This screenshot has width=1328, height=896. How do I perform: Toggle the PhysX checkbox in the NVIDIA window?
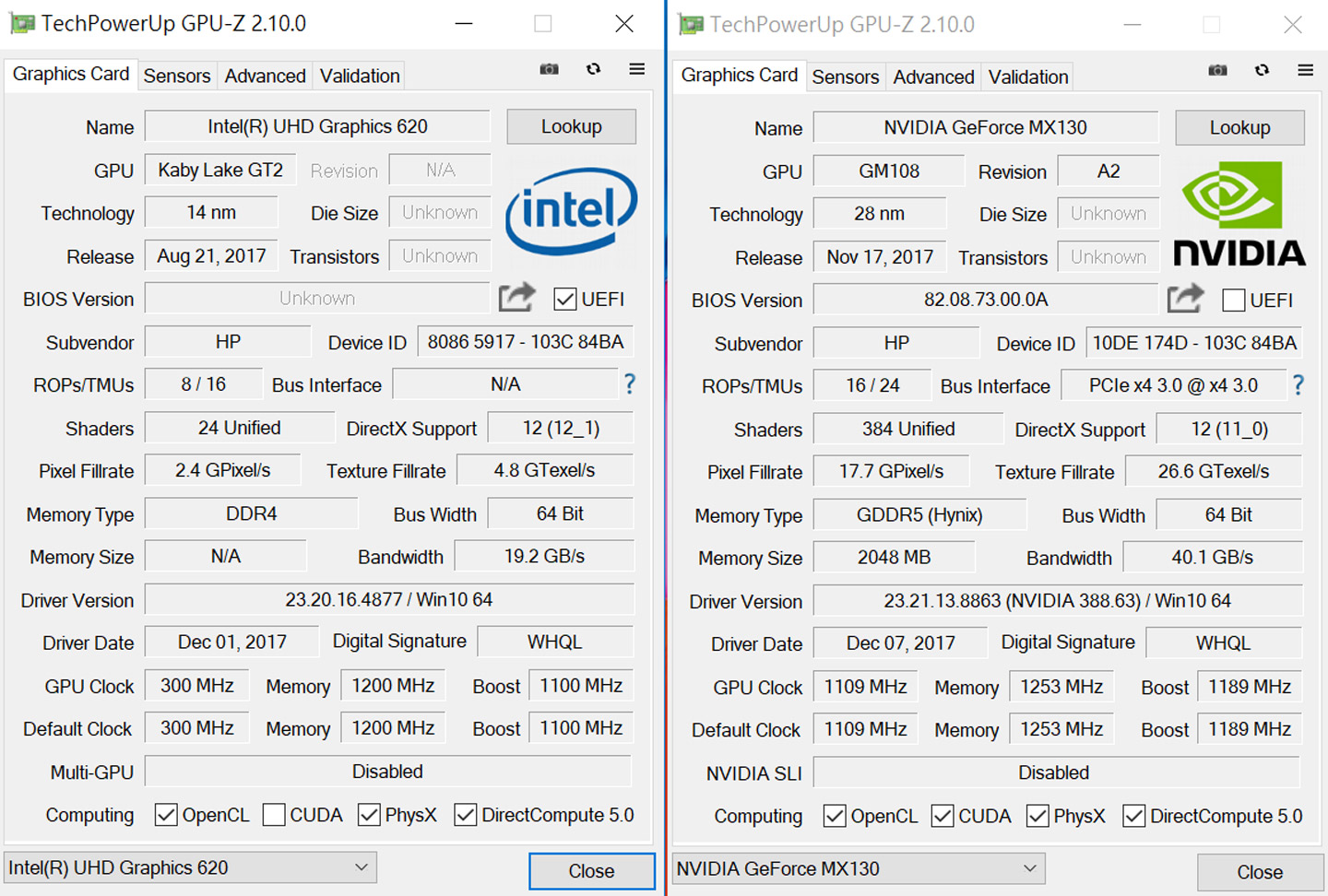coord(1037,816)
